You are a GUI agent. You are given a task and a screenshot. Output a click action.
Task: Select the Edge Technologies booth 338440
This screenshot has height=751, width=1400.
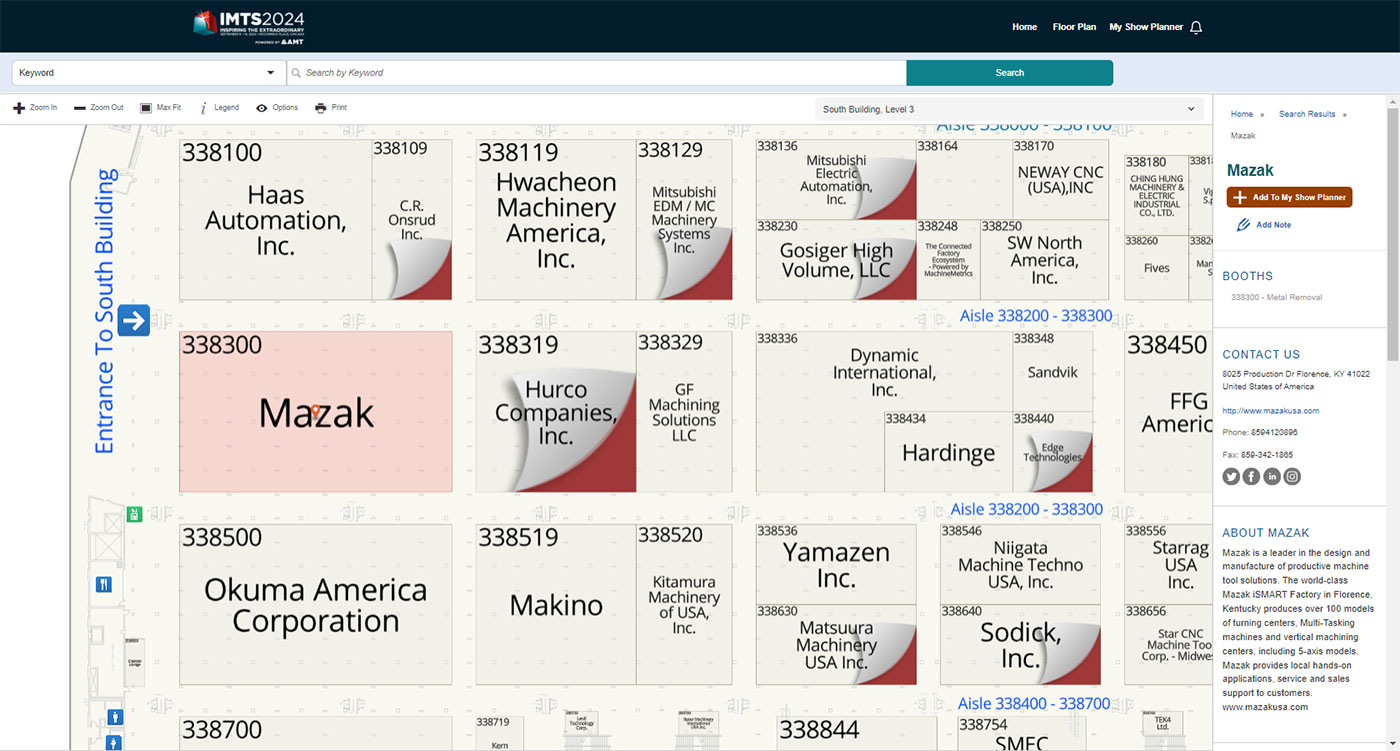click(1053, 452)
